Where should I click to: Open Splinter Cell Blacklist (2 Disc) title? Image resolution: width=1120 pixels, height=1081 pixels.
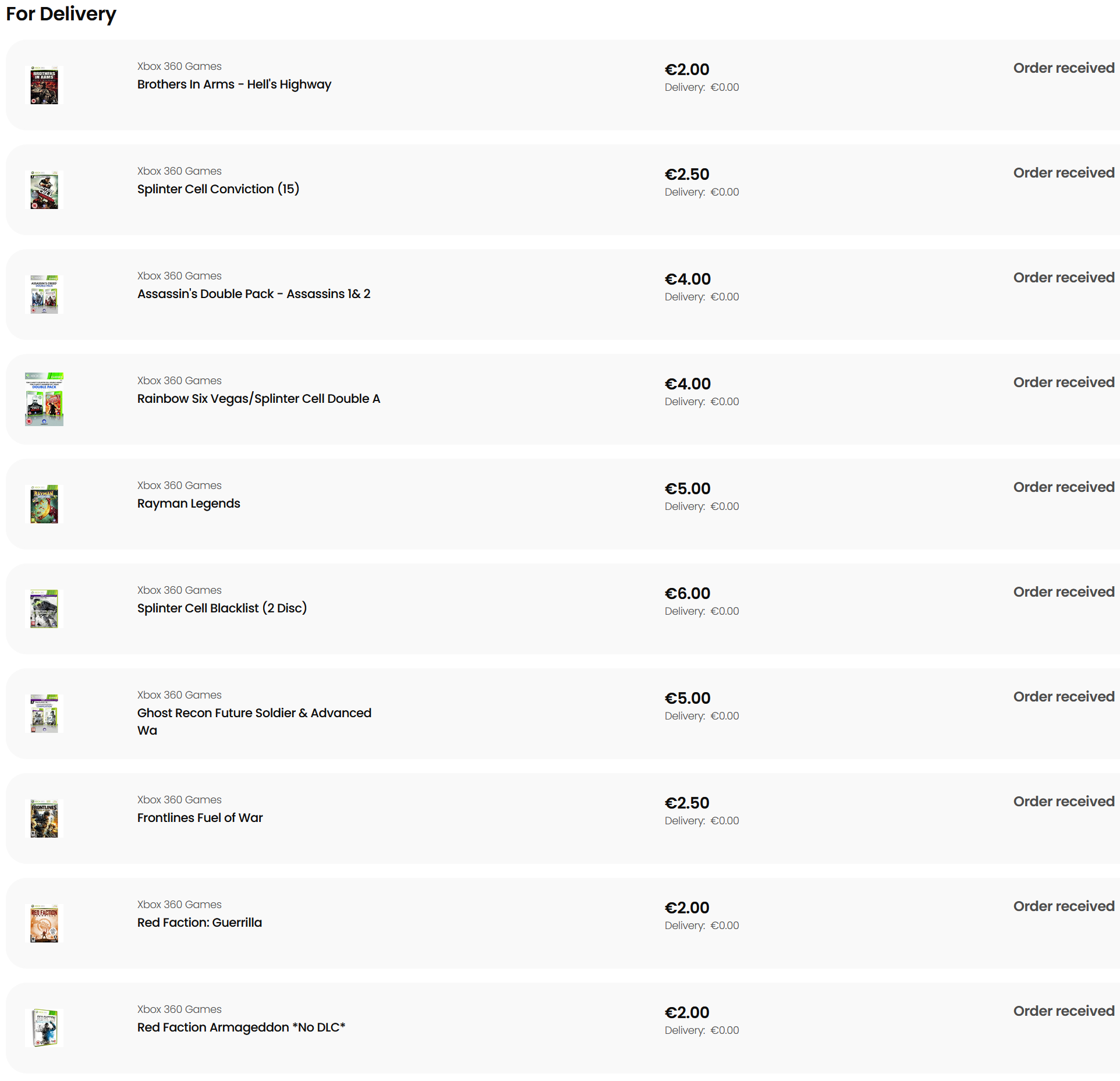(x=222, y=608)
